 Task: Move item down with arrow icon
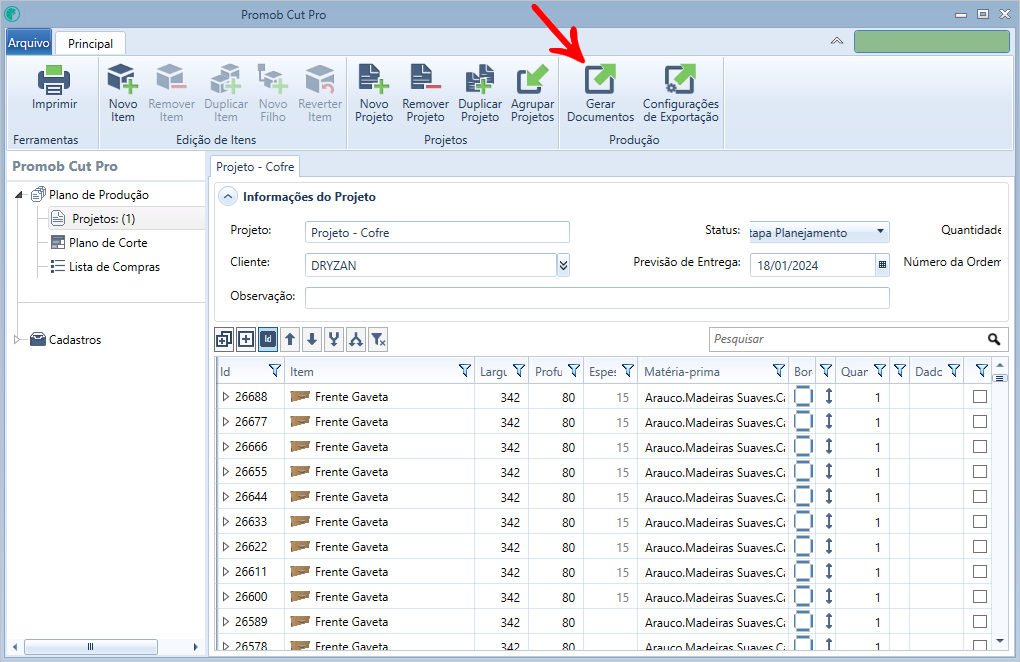click(312, 339)
